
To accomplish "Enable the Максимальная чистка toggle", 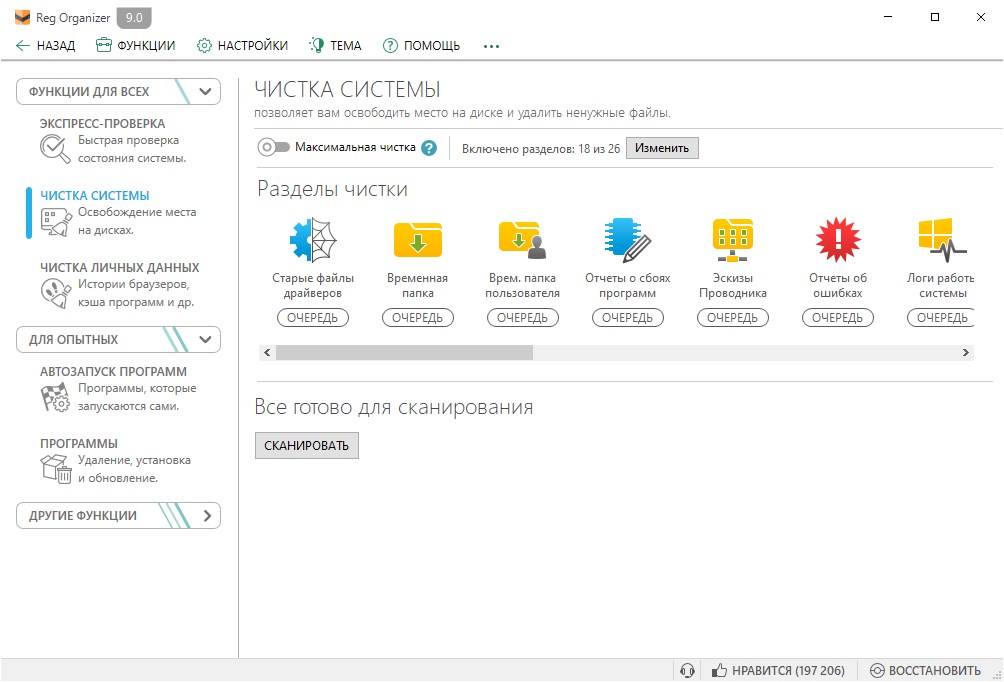I will point(273,148).
